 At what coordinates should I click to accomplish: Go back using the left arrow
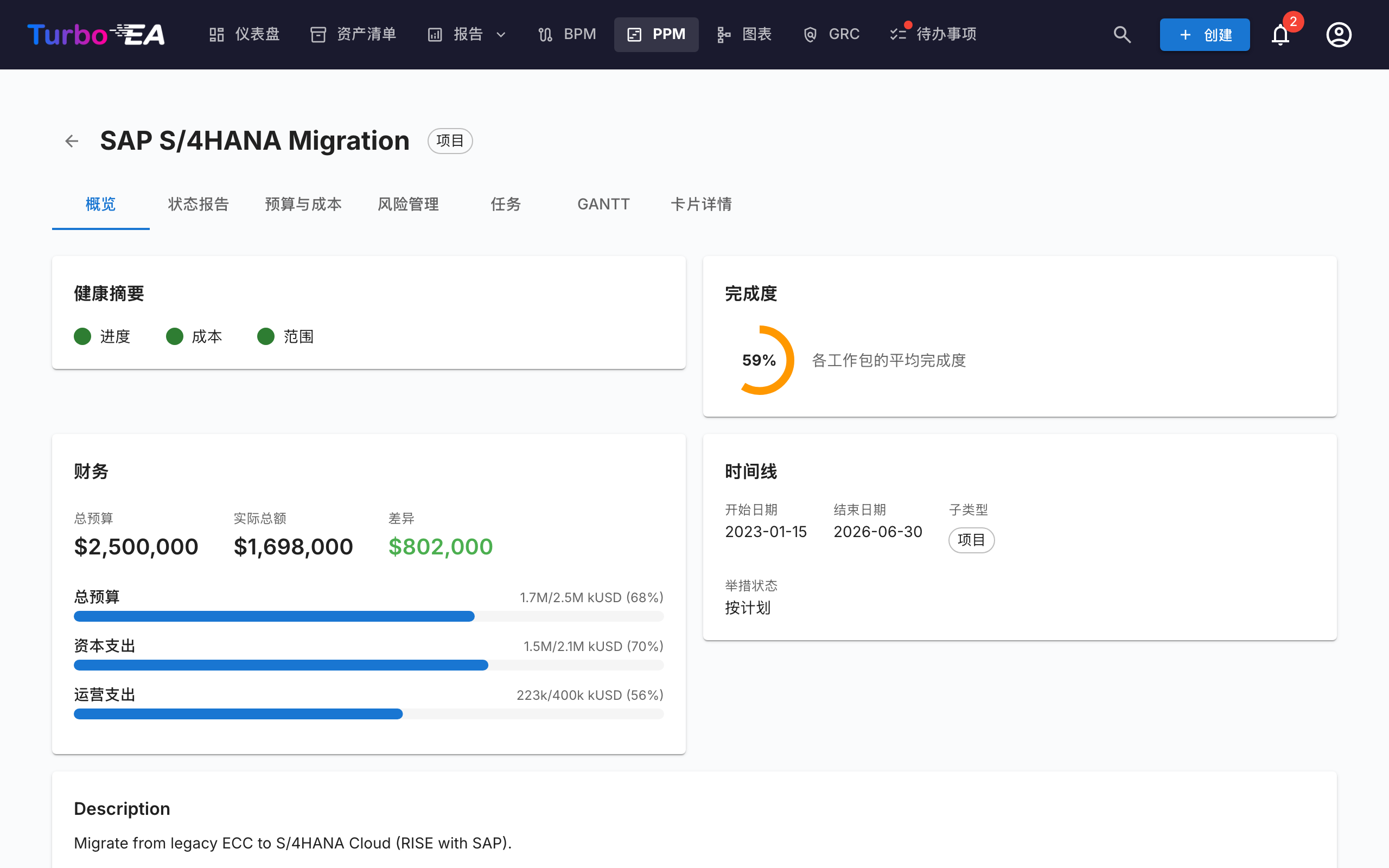click(x=72, y=141)
